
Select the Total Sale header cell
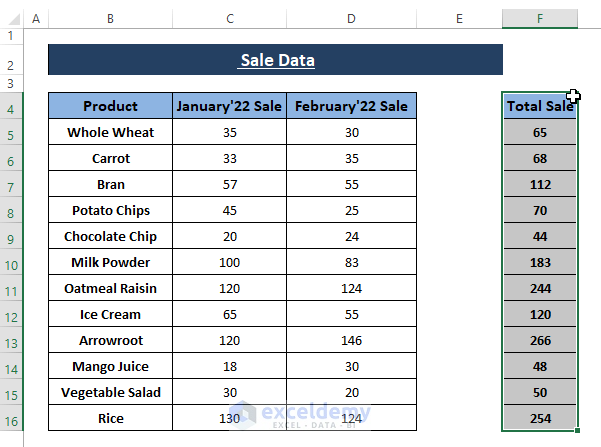(x=540, y=107)
